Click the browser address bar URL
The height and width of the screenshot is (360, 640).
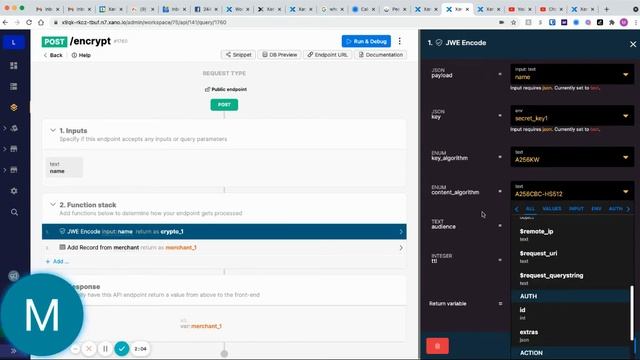coord(144,22)
